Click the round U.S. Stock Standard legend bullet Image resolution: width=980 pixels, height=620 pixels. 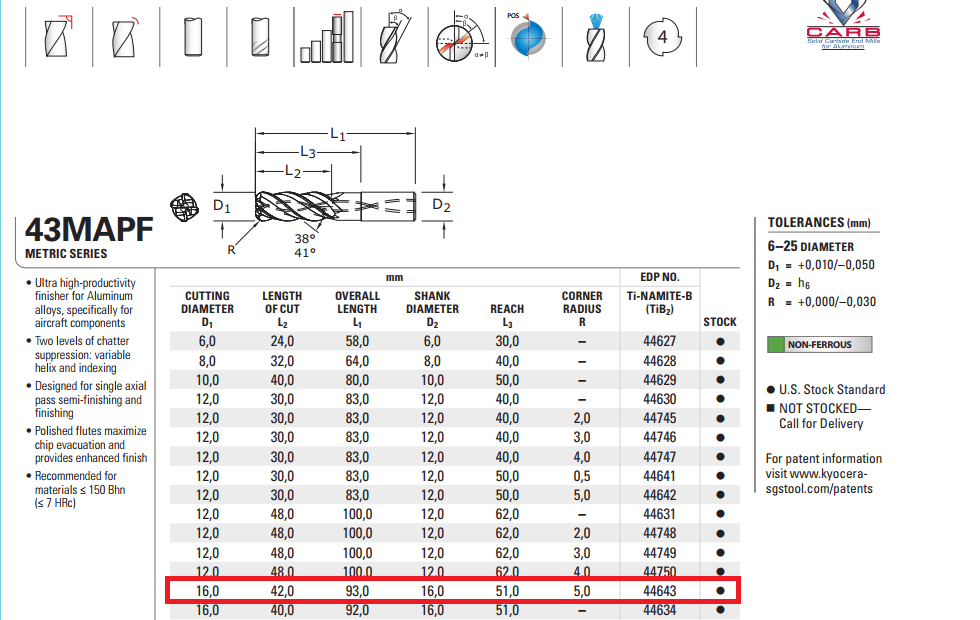point(771,390)
